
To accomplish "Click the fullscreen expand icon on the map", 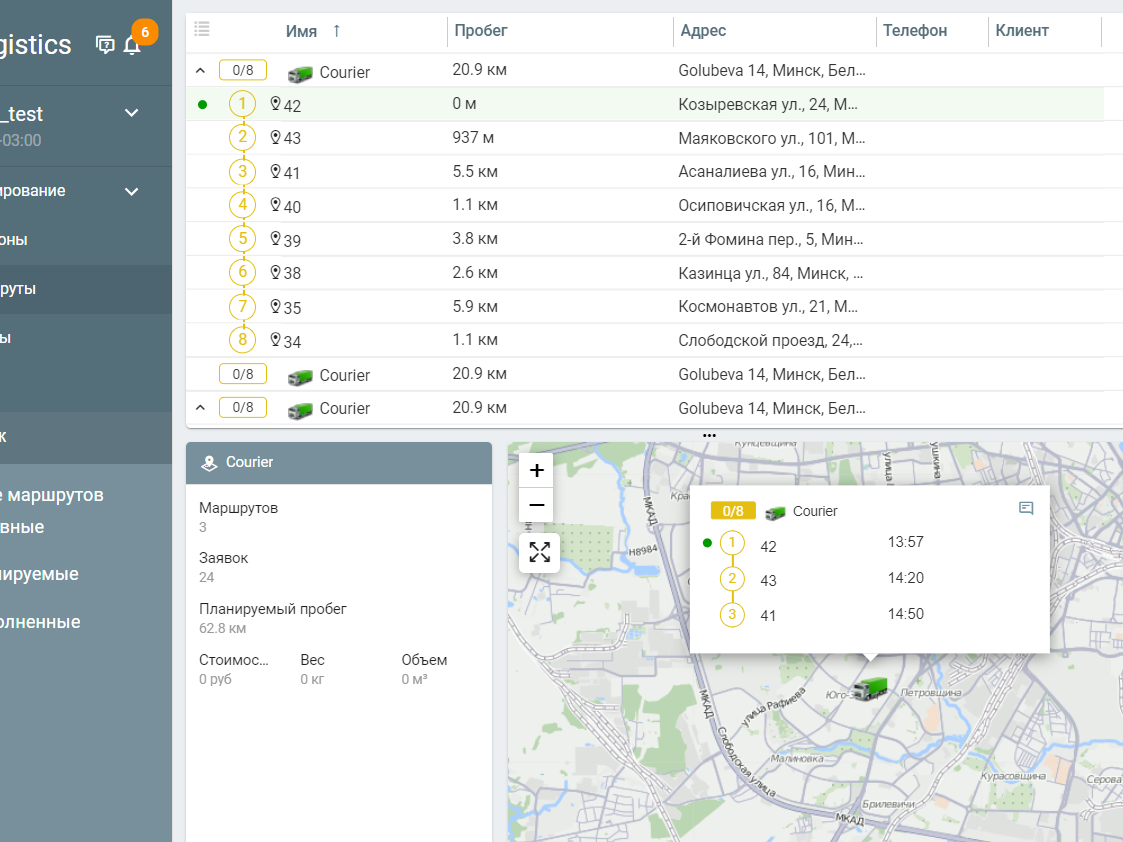I will click(x=537, y=551).
